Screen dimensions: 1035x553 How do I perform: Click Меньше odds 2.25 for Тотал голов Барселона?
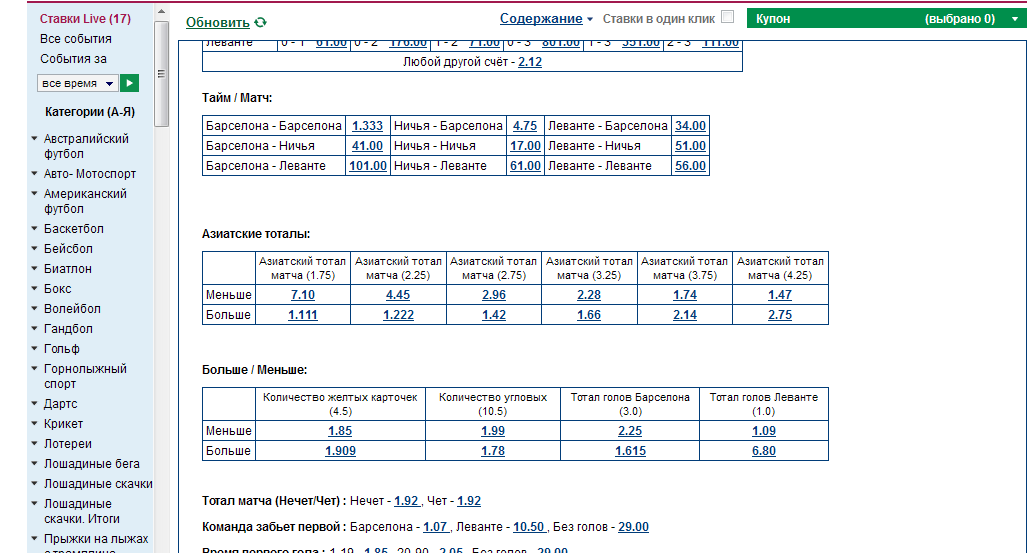pyautogui.click(x=630, y=431)
